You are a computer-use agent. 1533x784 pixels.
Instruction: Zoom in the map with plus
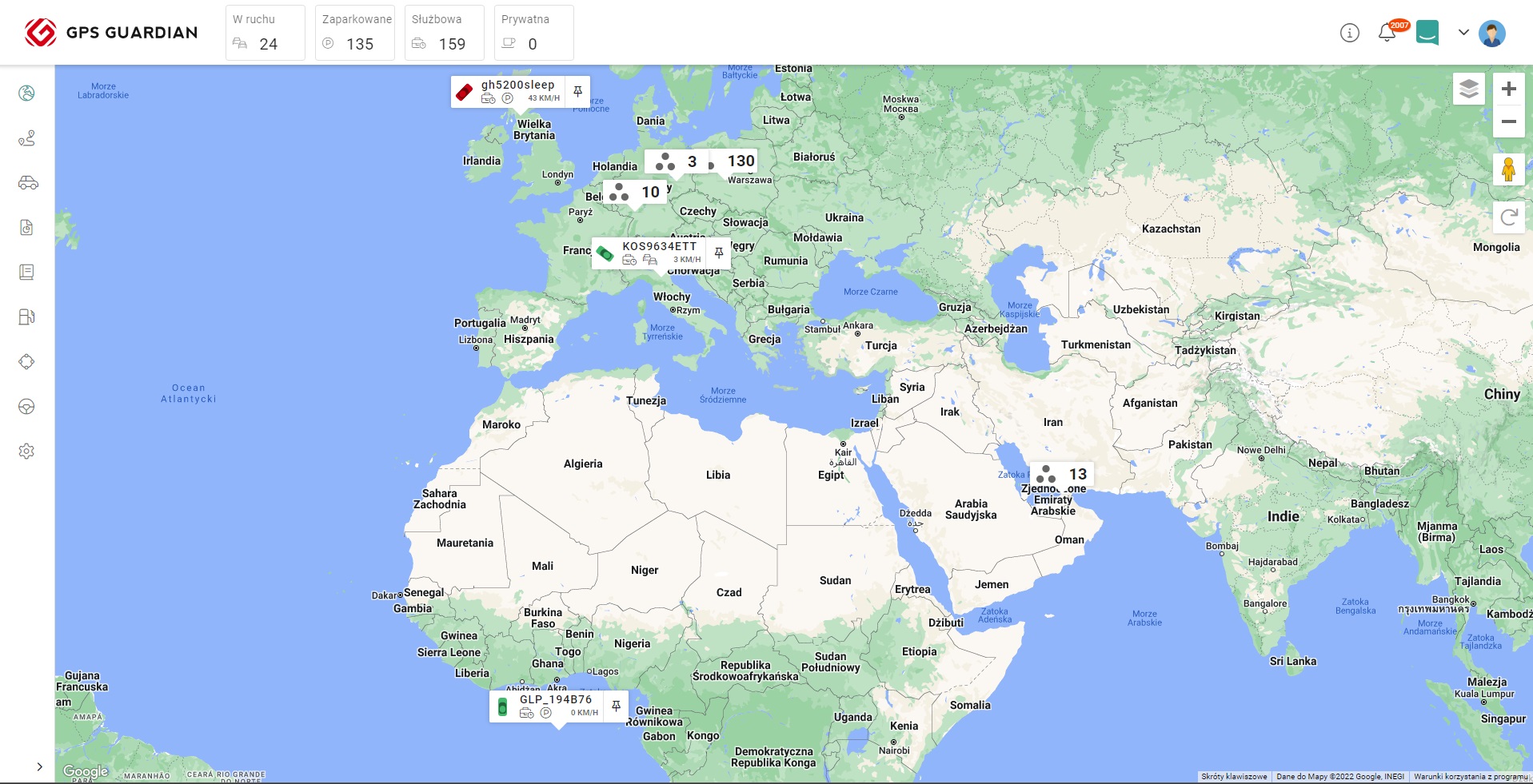[1509, 89]
